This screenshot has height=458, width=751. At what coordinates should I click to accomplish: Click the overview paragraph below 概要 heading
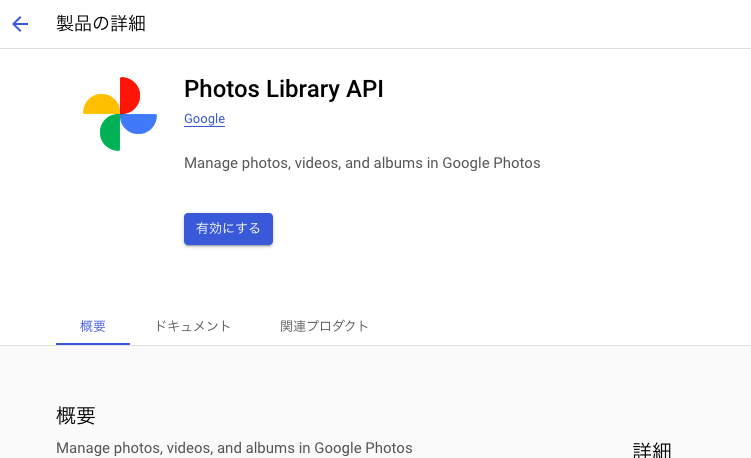[x=234, y=448]
